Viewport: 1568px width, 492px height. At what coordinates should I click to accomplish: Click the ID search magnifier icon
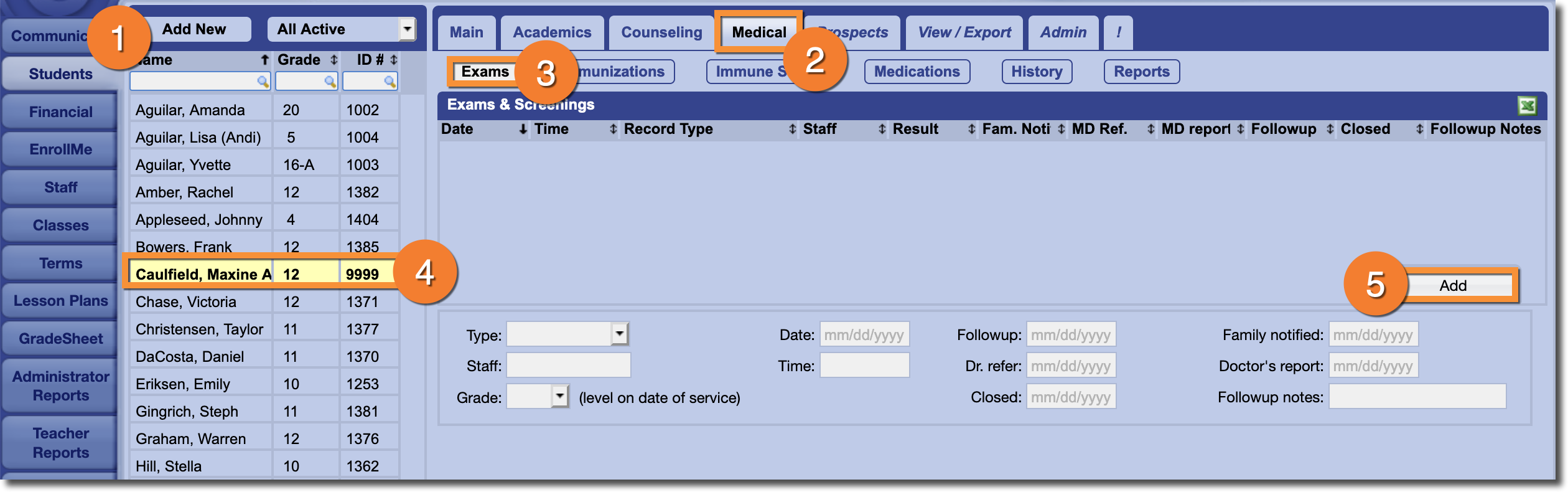coord(390,82)
